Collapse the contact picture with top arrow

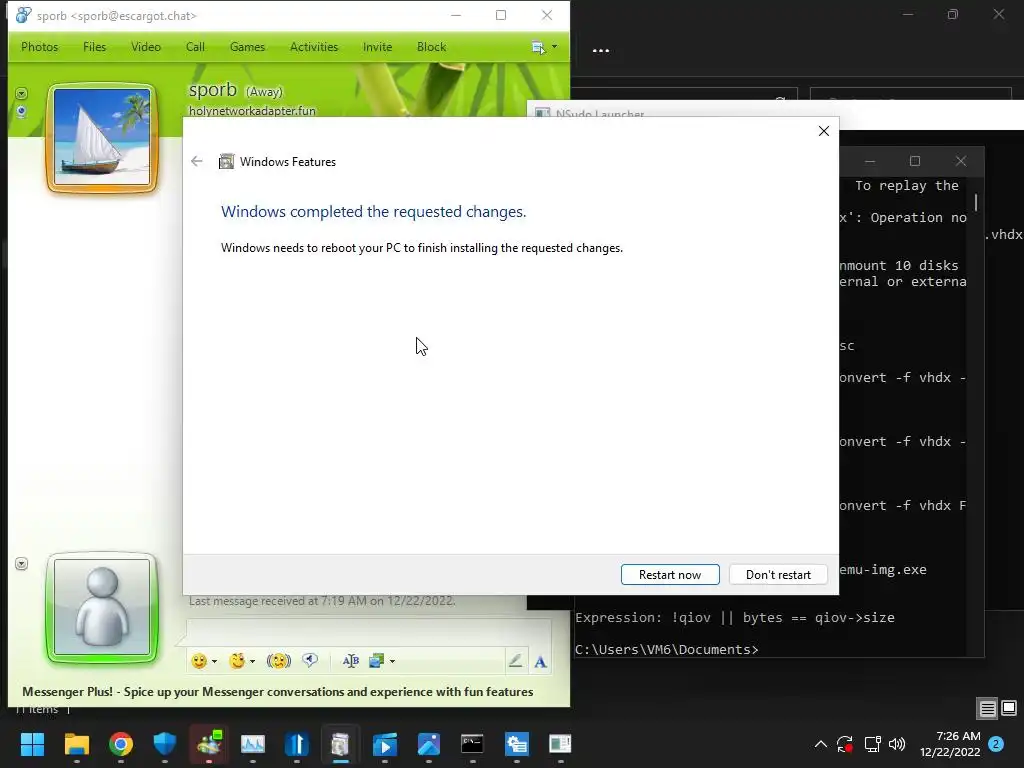point(22,93)
